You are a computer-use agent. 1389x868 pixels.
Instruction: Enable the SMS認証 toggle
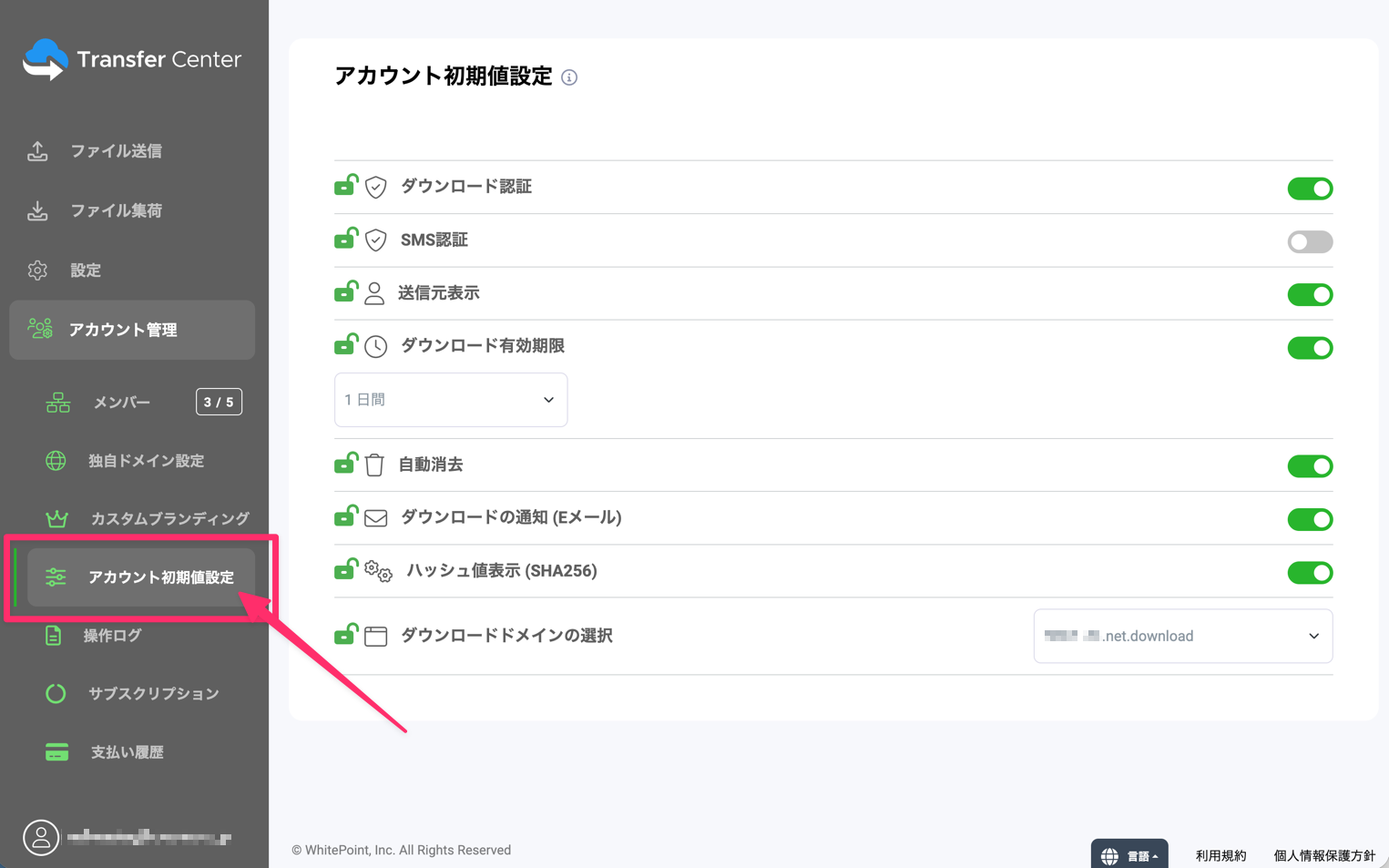click(1310, 240)
